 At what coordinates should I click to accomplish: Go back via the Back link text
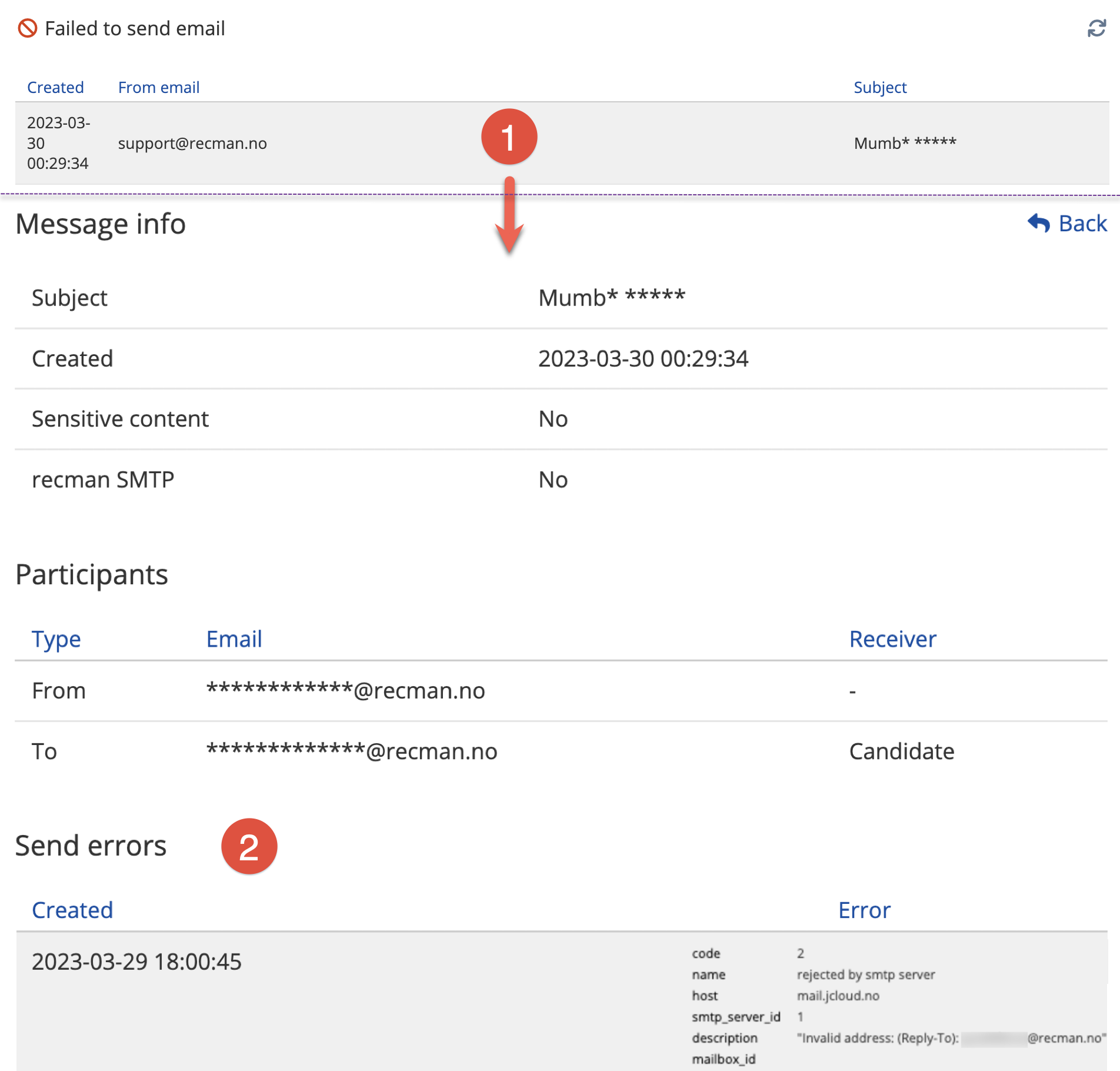pyautogui.click(x=1082, y=224)
